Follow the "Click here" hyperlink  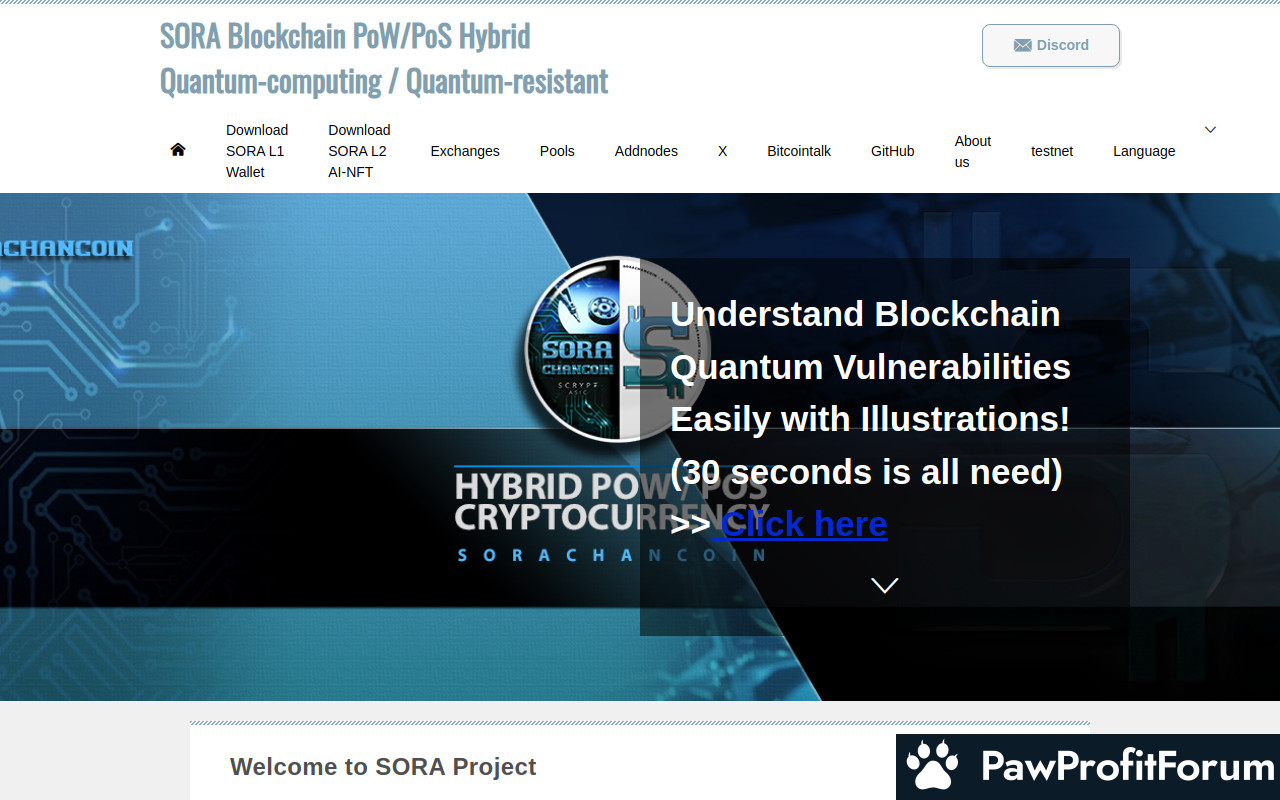pos(804,524)
